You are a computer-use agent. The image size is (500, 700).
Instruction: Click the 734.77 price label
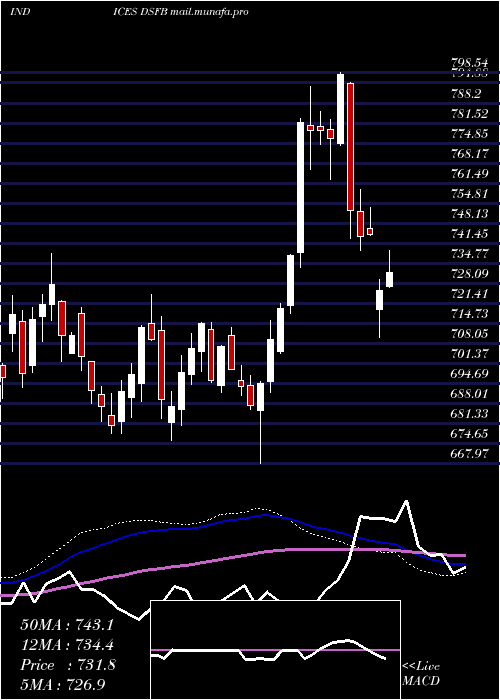469,254
